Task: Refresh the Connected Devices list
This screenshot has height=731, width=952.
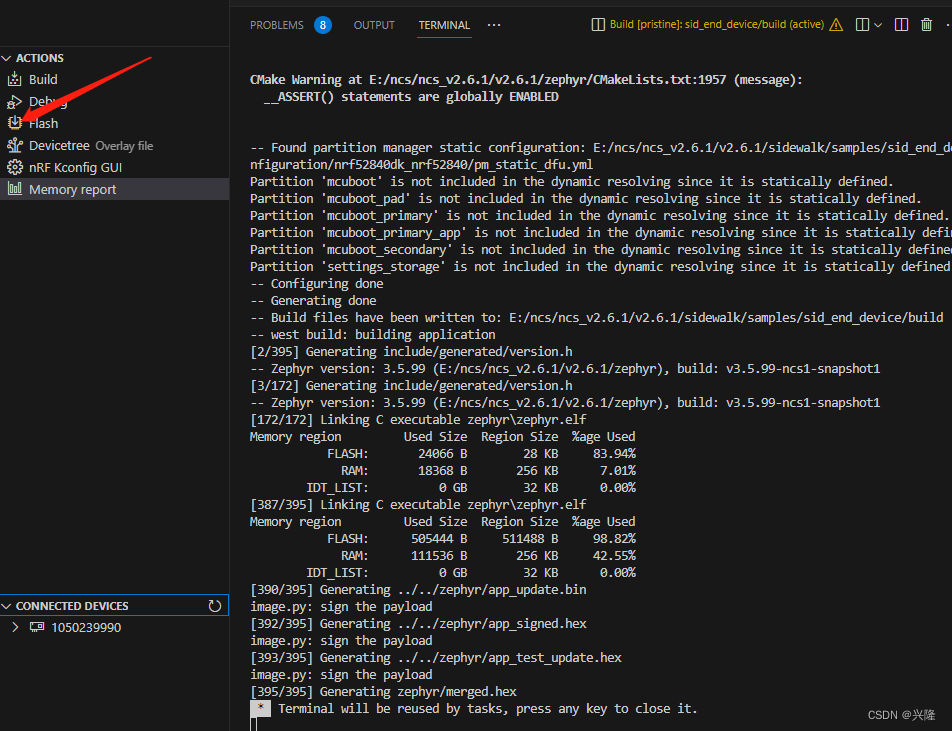Action: [x=214, y=606]
